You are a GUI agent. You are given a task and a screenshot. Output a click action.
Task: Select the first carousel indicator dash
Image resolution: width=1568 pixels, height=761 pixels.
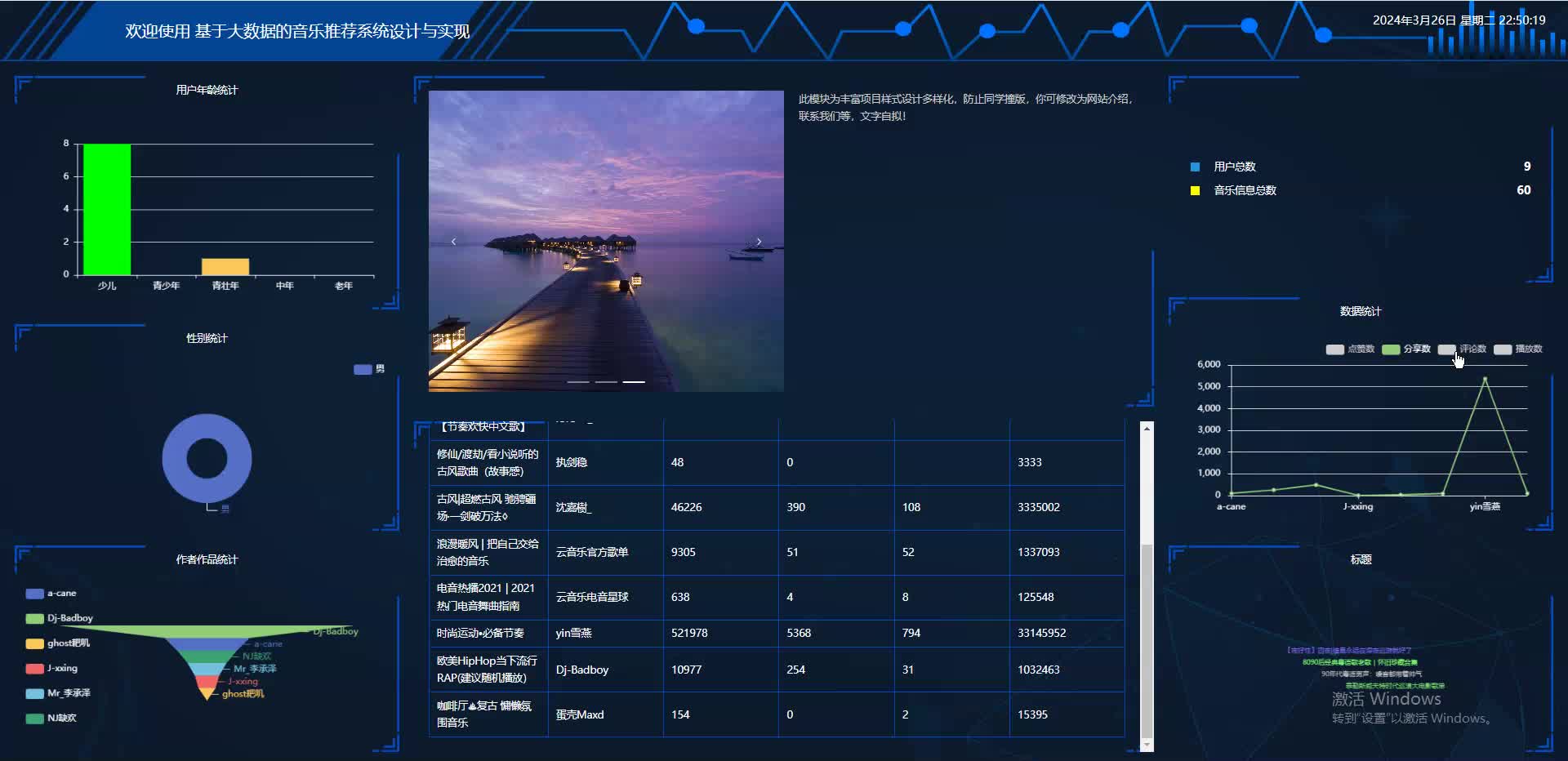point(578,381)
